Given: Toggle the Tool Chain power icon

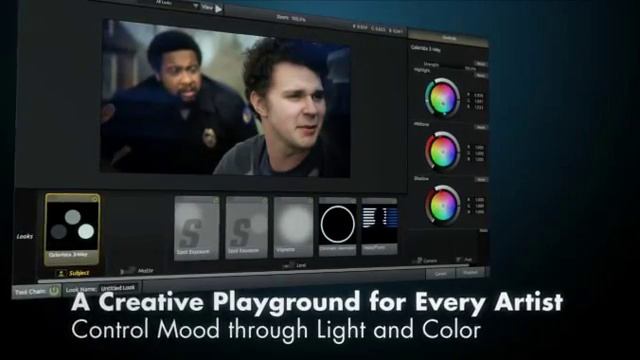Looking at the screenshot, I should point(54,291).
